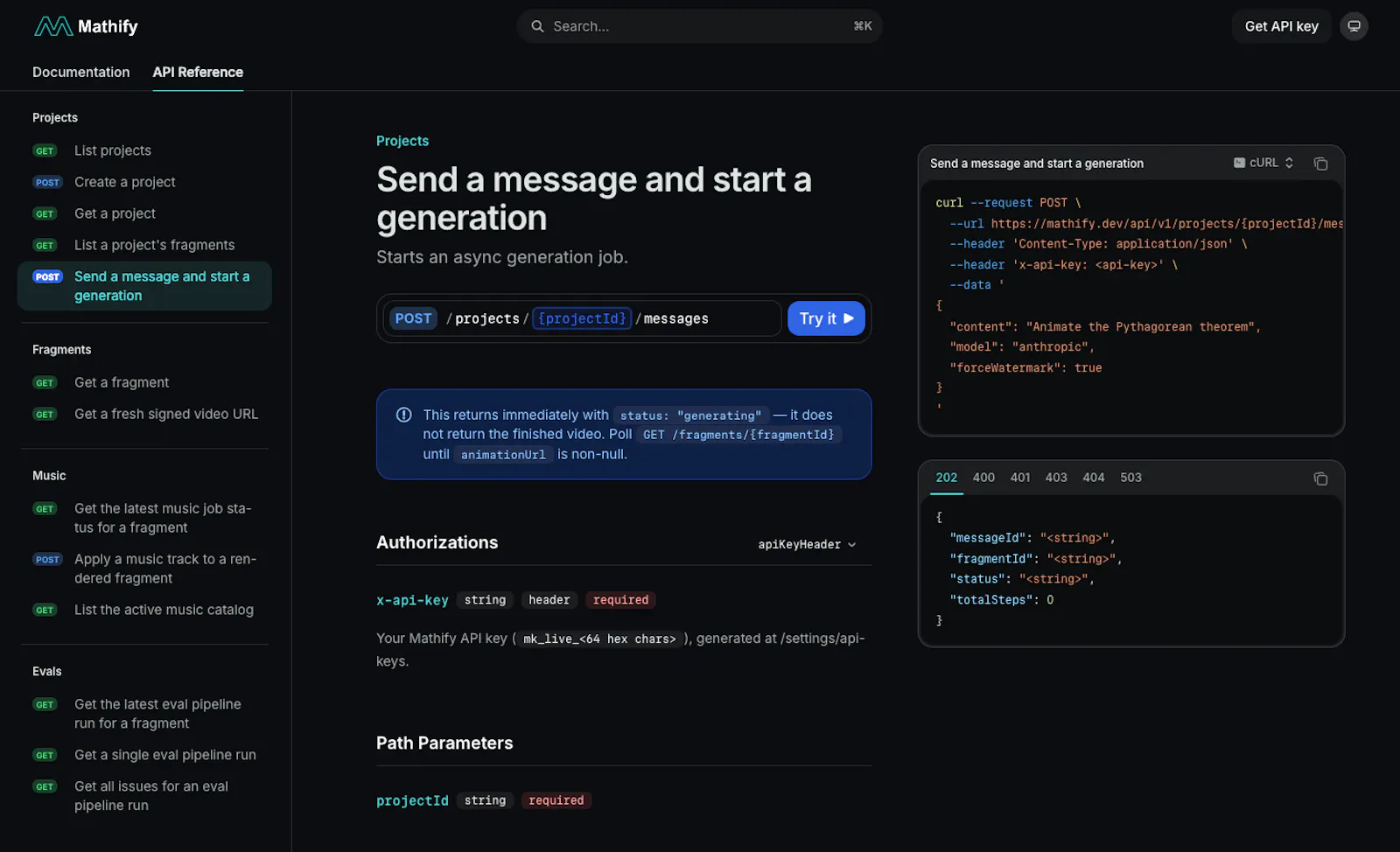The height and width of the screenshot is (852, 1400).
Task: Open the apiKeyHeader authorization dropdown
Action: [x=807, y=544]
